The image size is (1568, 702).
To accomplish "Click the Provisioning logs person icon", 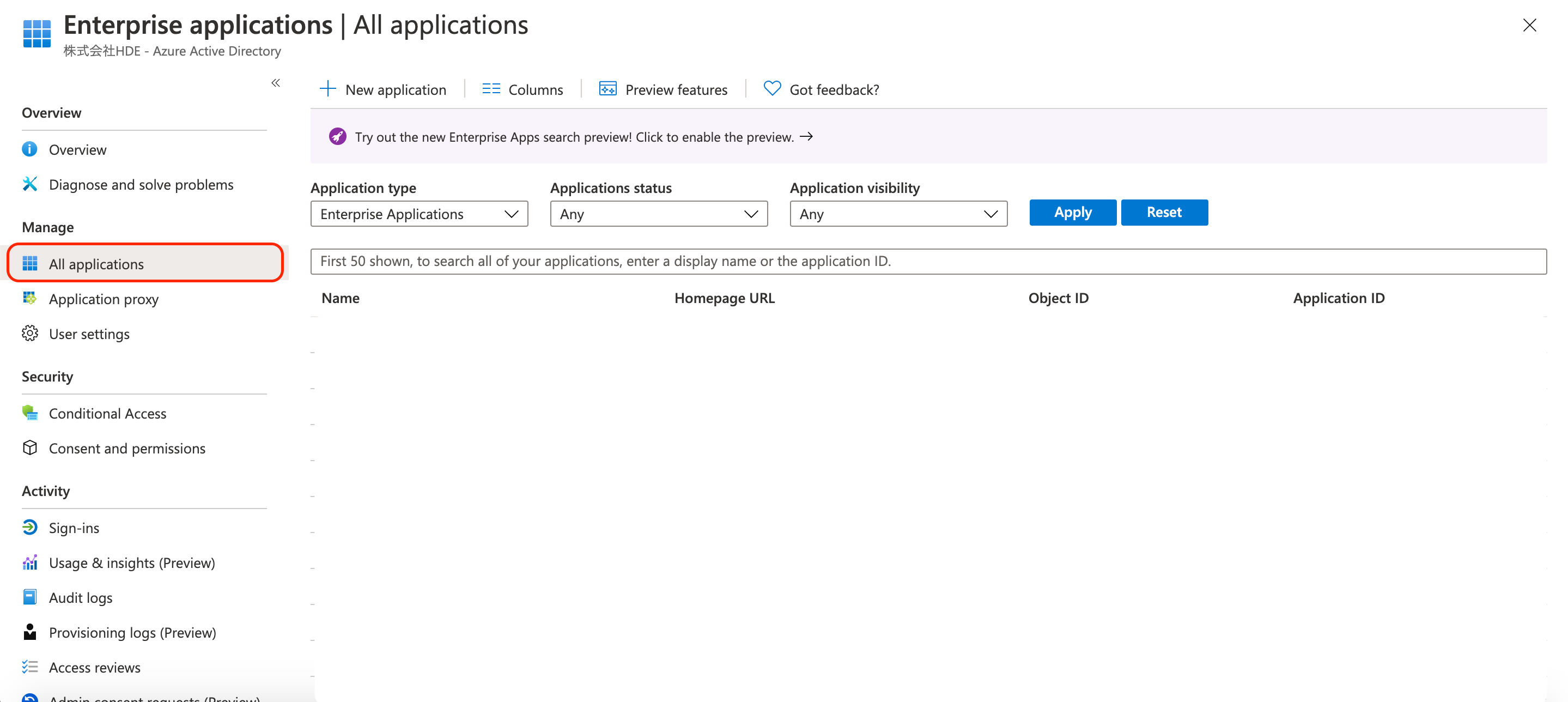I will point(30,632).
